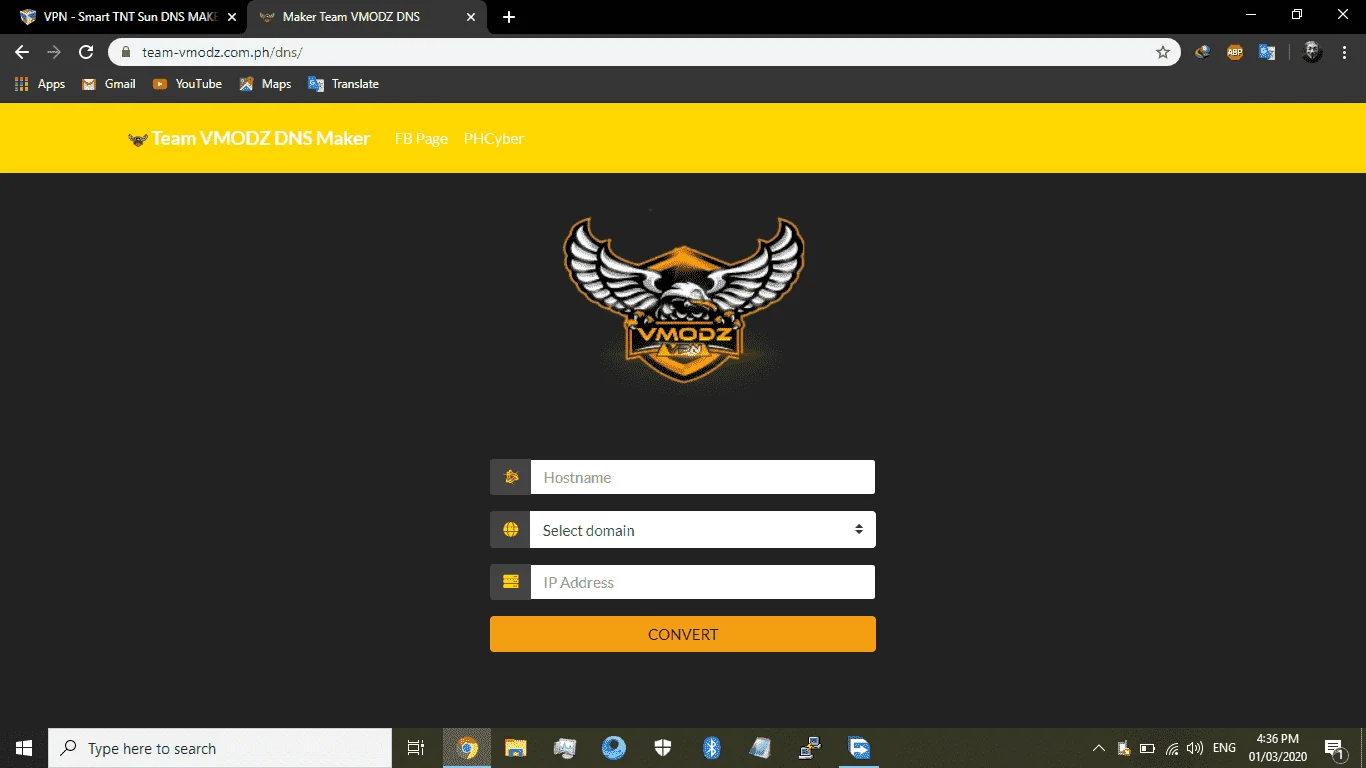View site information via the padlock icon
Screen dimensions: 1366x768
coord(126,52)
